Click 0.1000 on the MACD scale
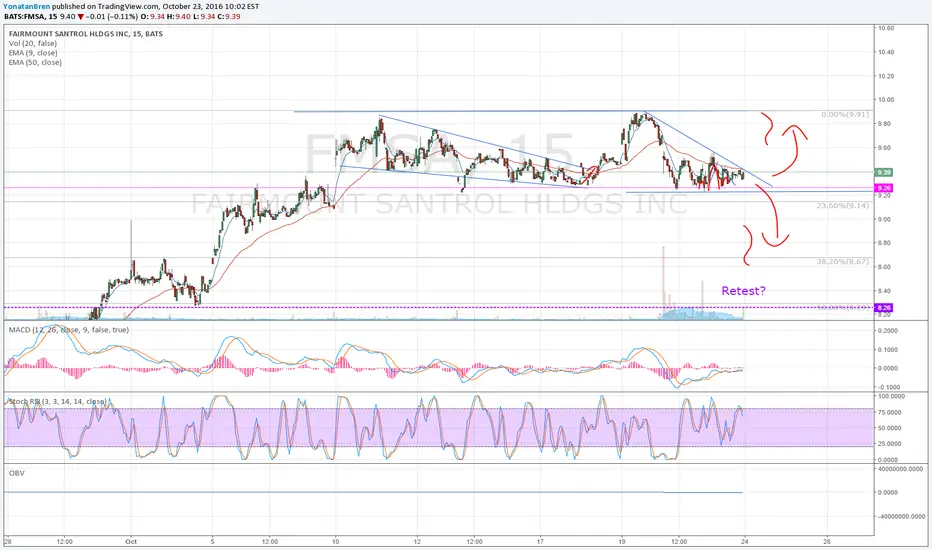The image size is (932, 550). (887, 350)
